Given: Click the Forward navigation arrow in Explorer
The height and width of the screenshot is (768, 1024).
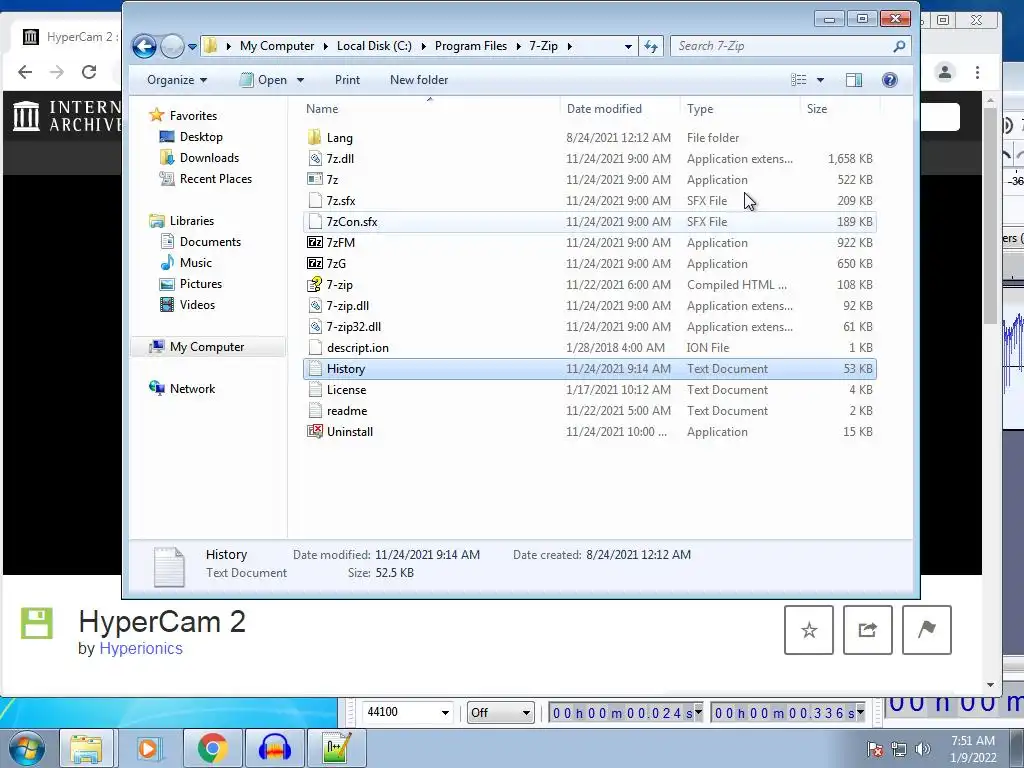Looking at the screenshot, I should (172, 46).
